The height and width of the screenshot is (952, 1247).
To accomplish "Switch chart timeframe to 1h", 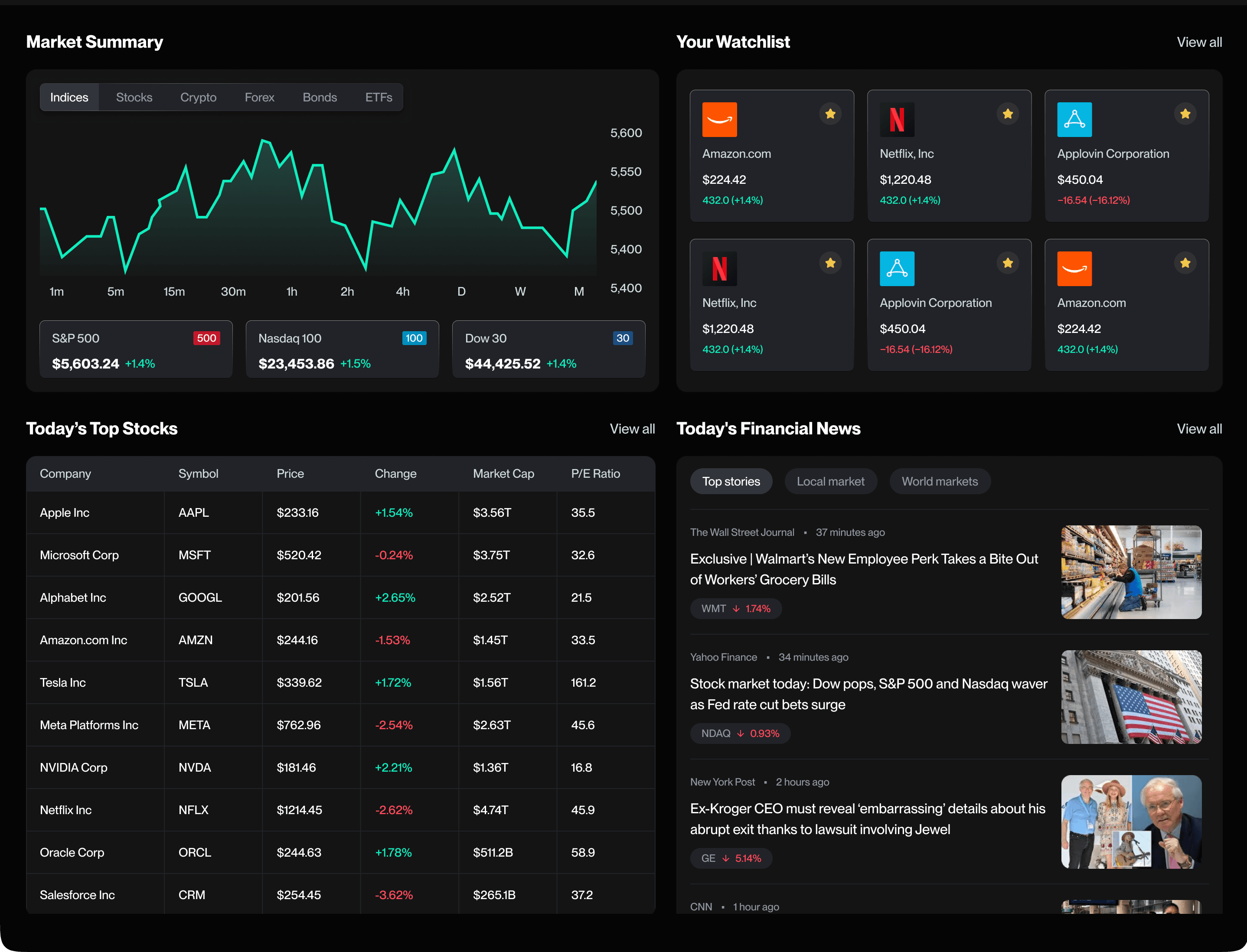I will 292,291.
